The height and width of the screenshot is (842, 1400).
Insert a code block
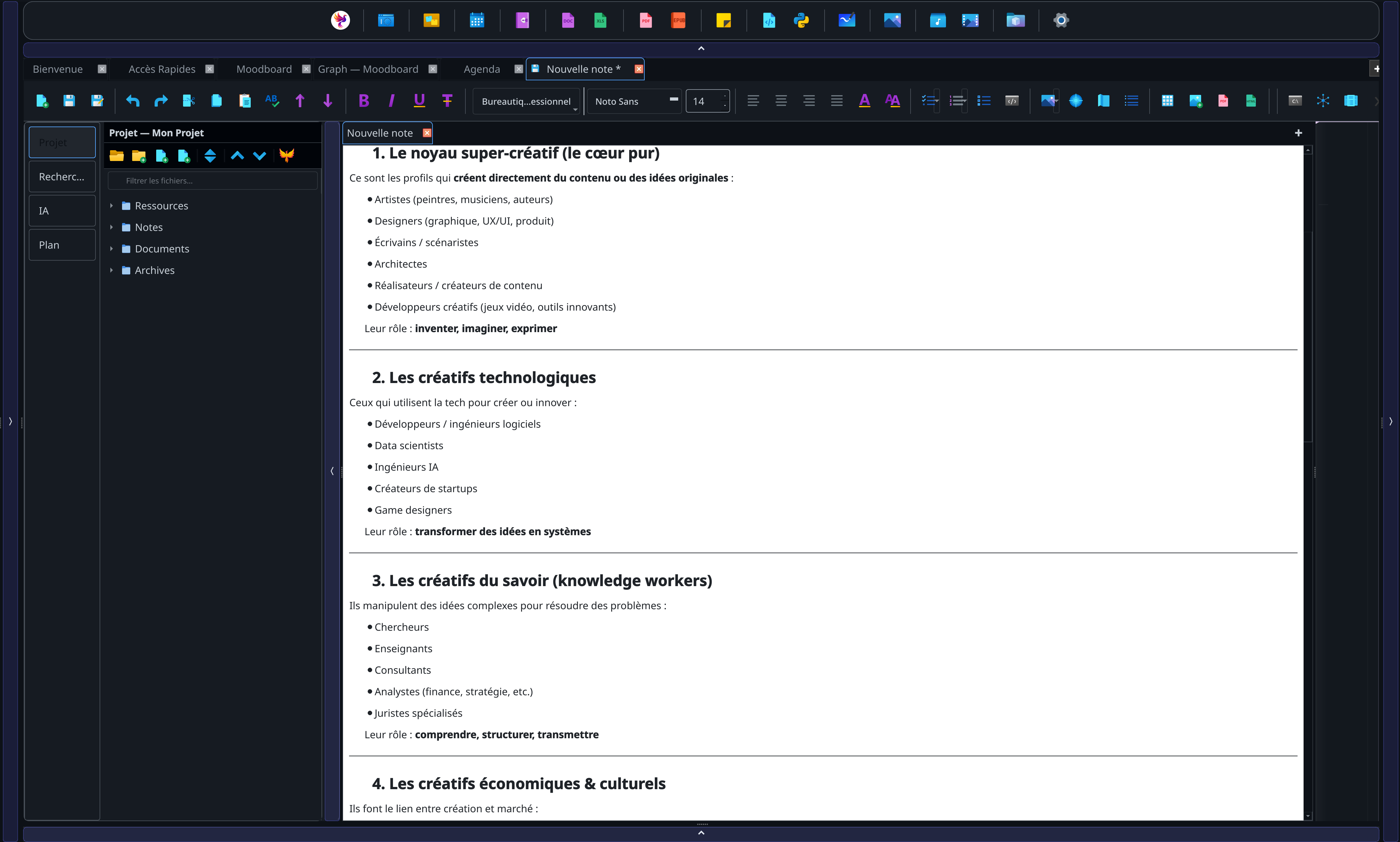point(1012,101)
